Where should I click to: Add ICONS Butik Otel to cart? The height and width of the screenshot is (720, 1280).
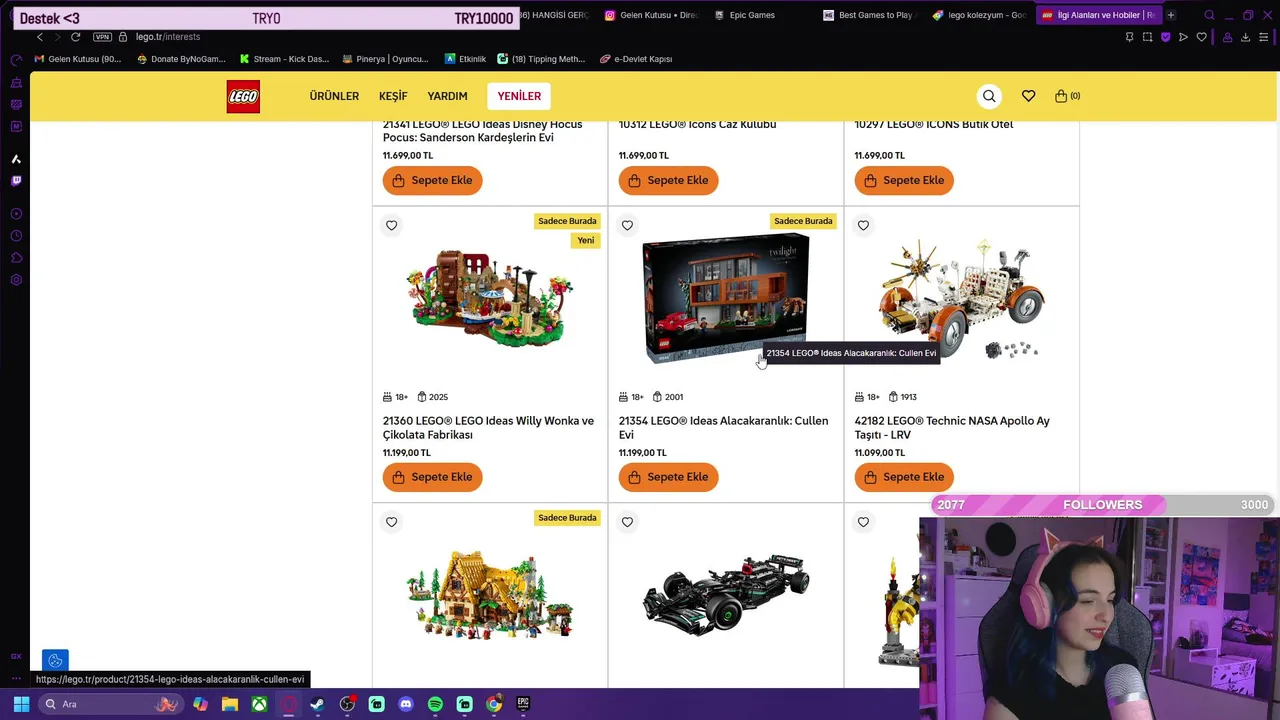pos(904,180)
